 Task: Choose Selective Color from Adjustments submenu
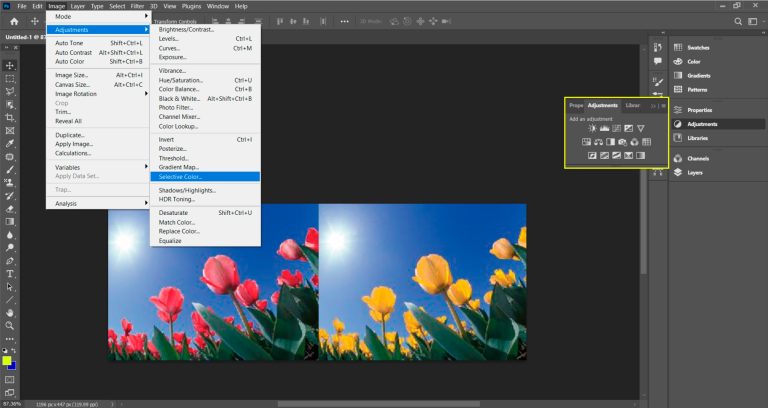point(182,176)
